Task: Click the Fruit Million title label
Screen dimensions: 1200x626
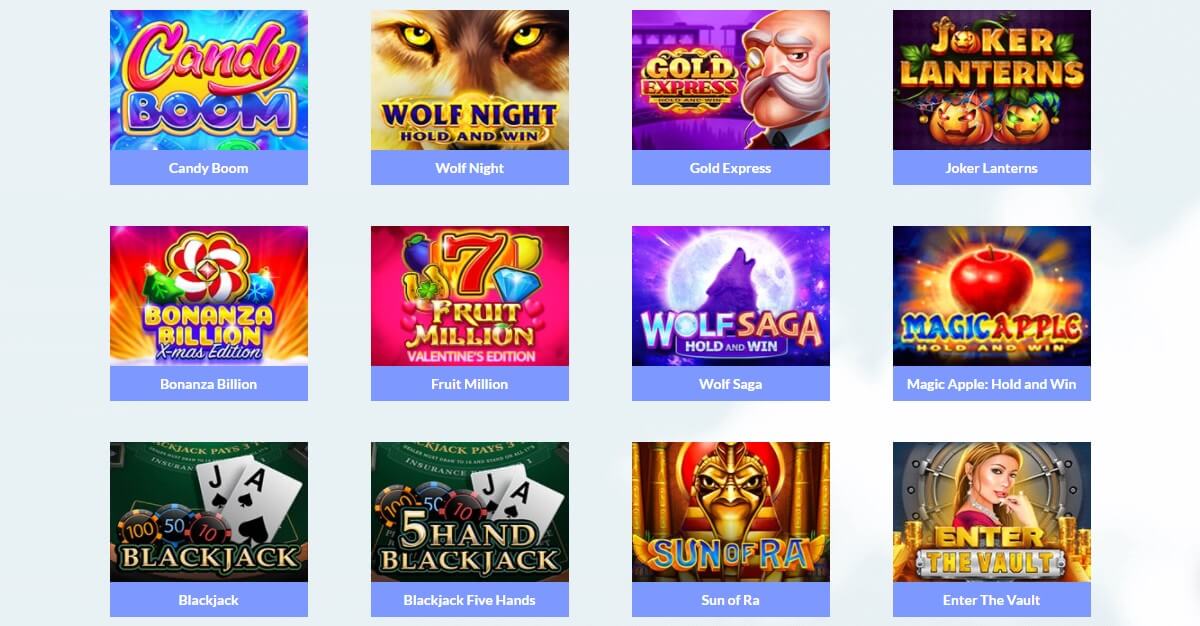Action: 470,384
